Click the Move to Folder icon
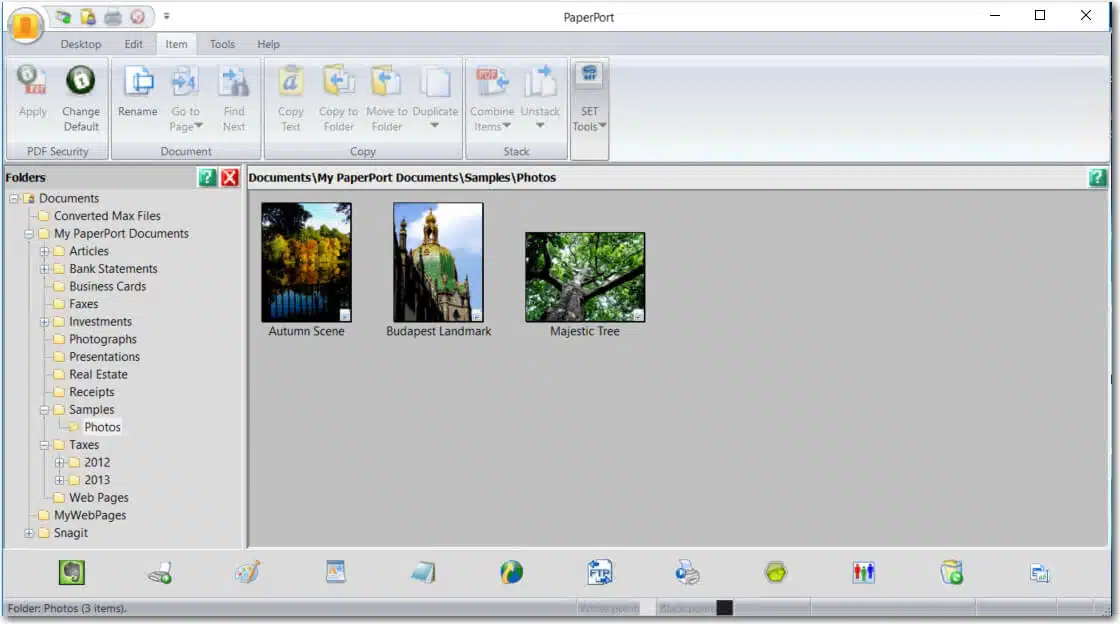The height and width of the screenshot is (624, 1120). tap(386, 81)
